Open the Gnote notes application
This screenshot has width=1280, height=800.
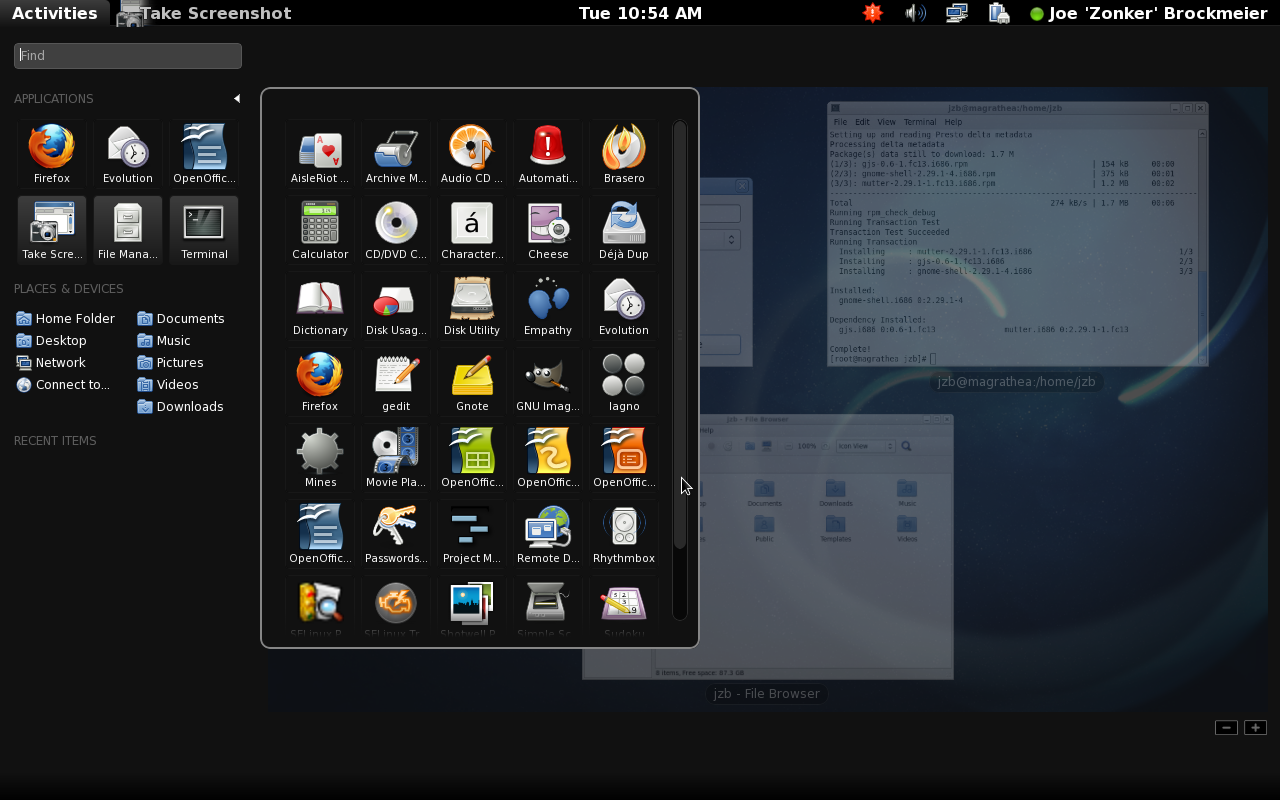(x=472, y=381)
